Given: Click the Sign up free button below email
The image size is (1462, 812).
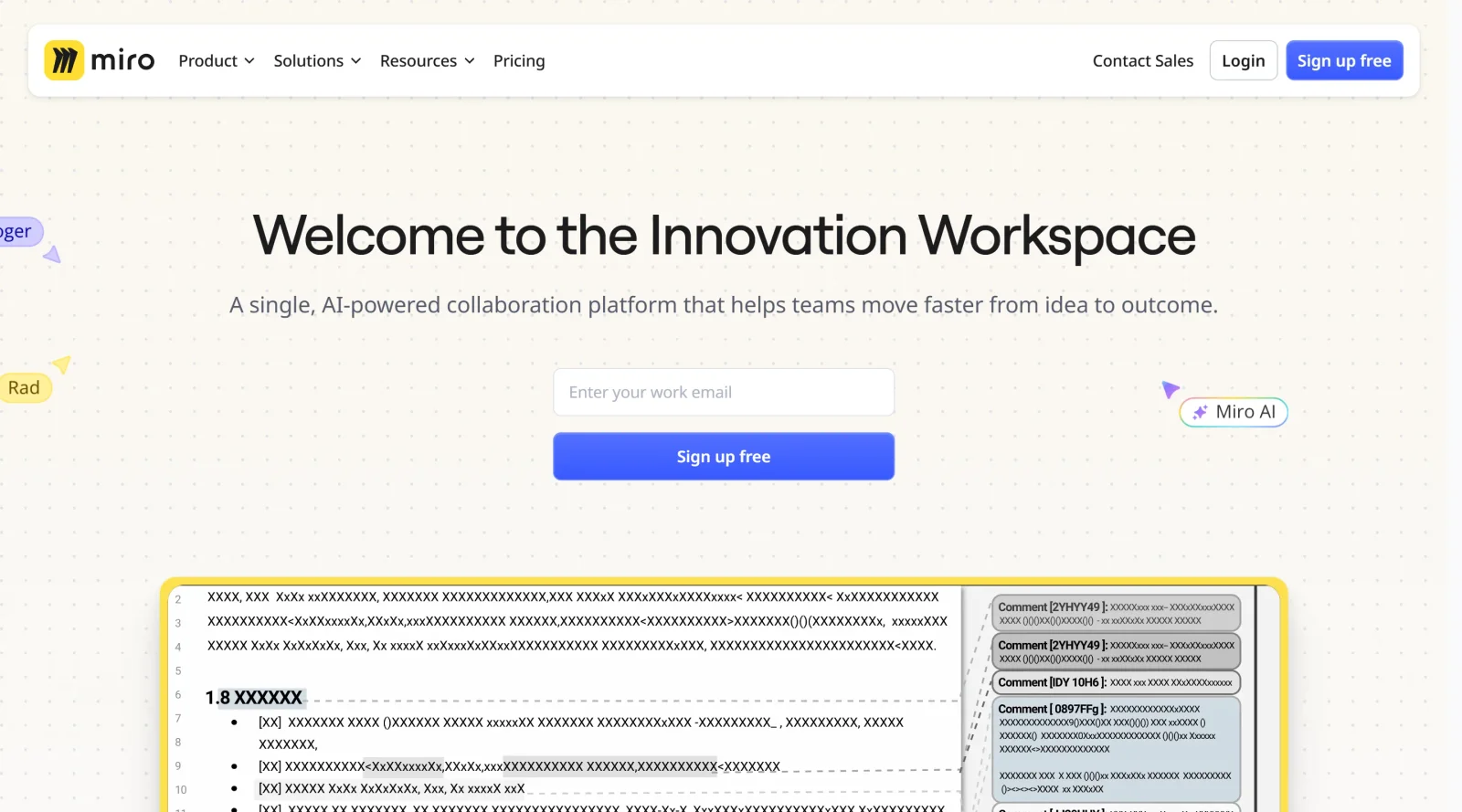Looking at the screenshot, I should click(x=724, y=457).
